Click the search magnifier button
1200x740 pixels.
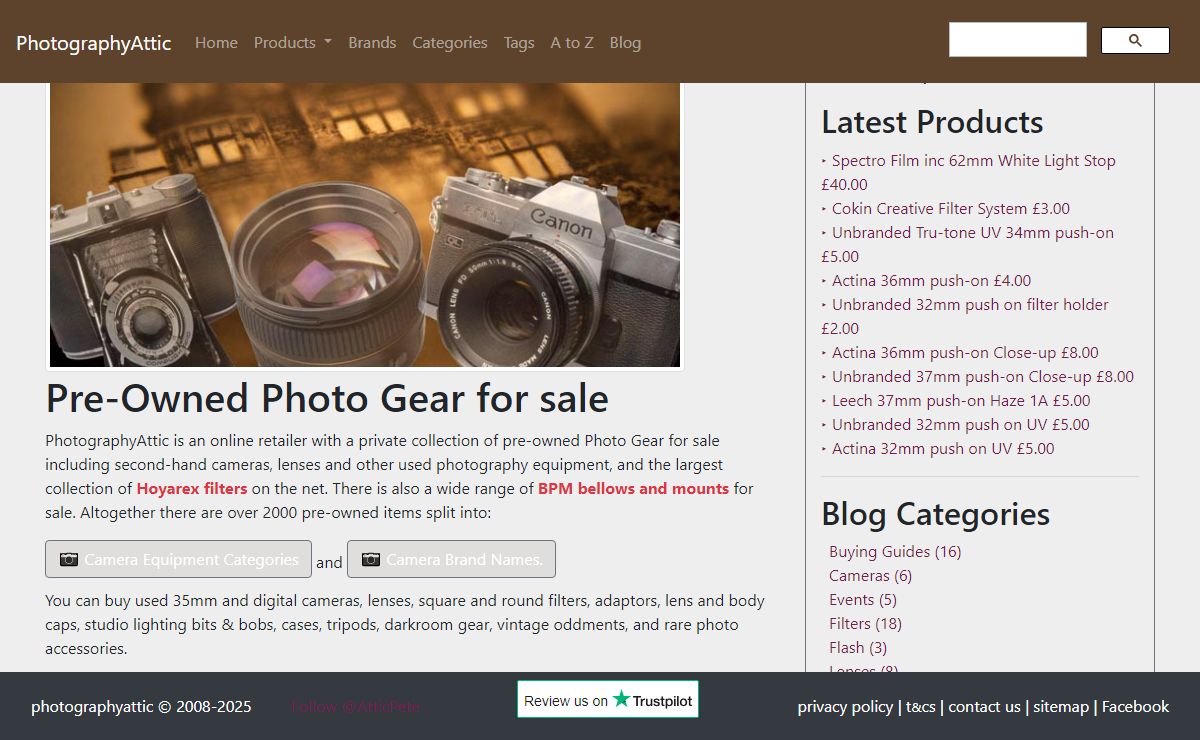(x=1135, y=40)
